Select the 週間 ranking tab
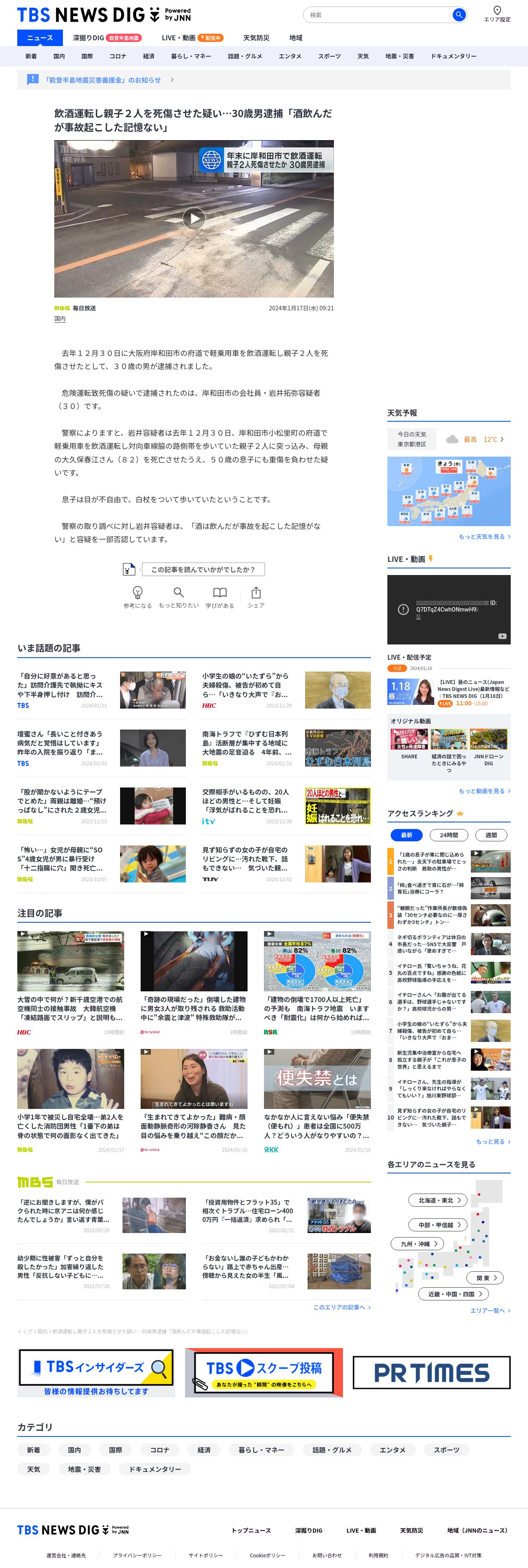Screen dimensions: 528x1568 coord(491,834)
